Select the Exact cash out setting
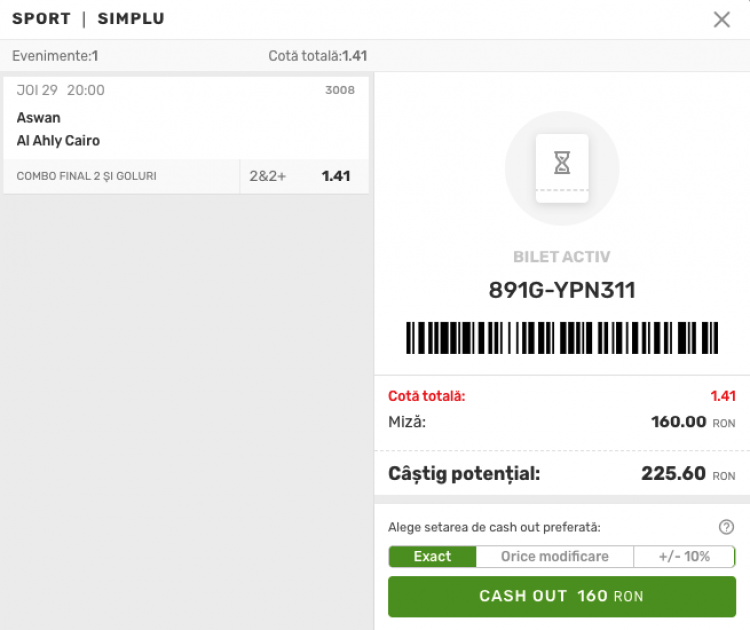 432,556
